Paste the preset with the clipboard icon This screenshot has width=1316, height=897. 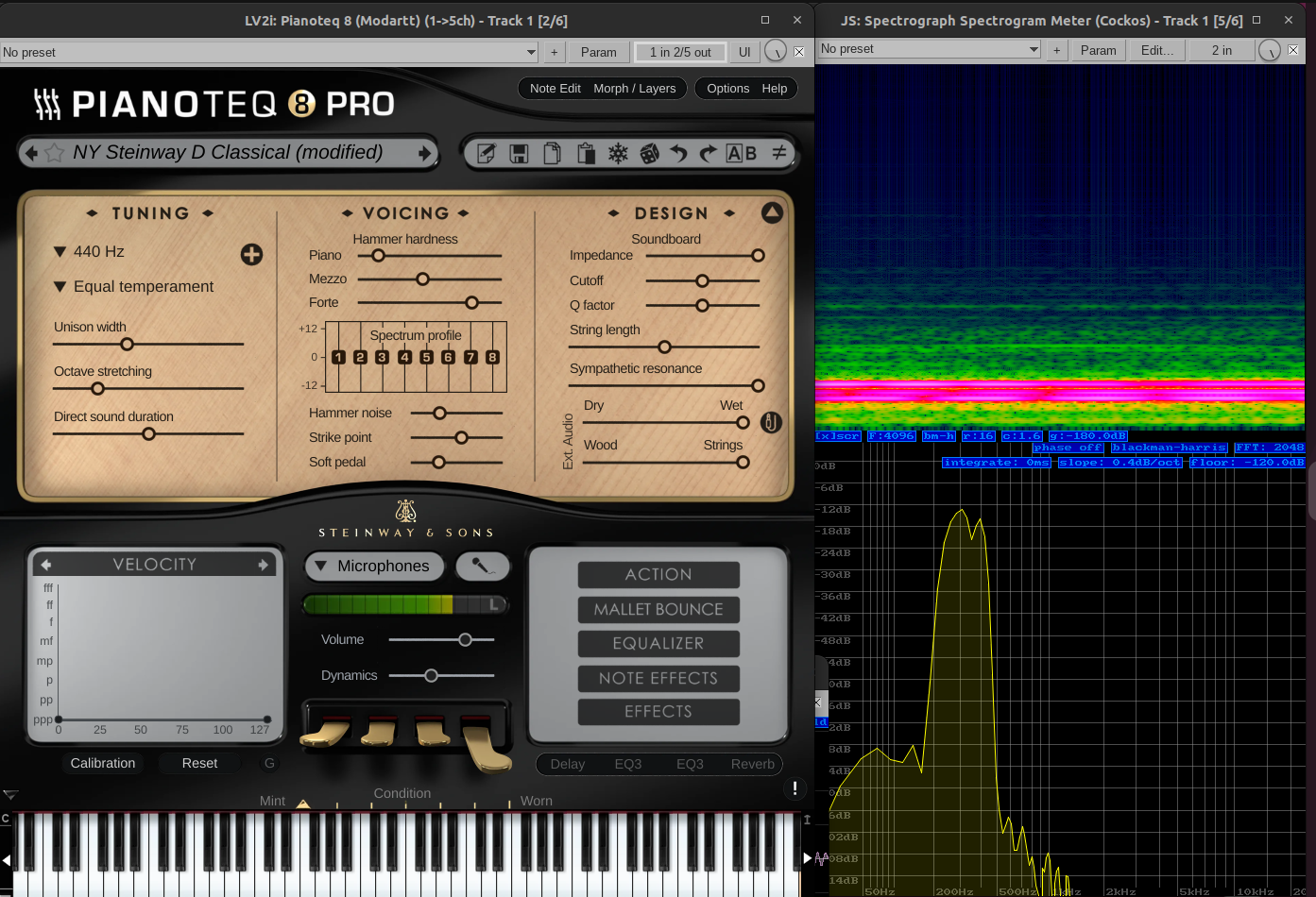click(586, 153)
